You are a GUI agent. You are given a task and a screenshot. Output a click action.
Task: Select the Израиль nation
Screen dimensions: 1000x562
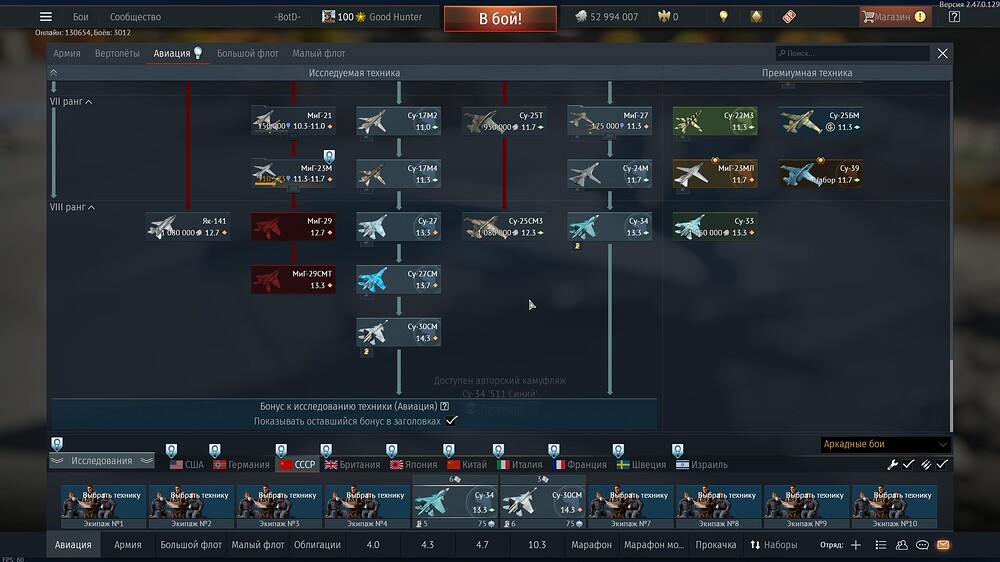tap(702, 465)
